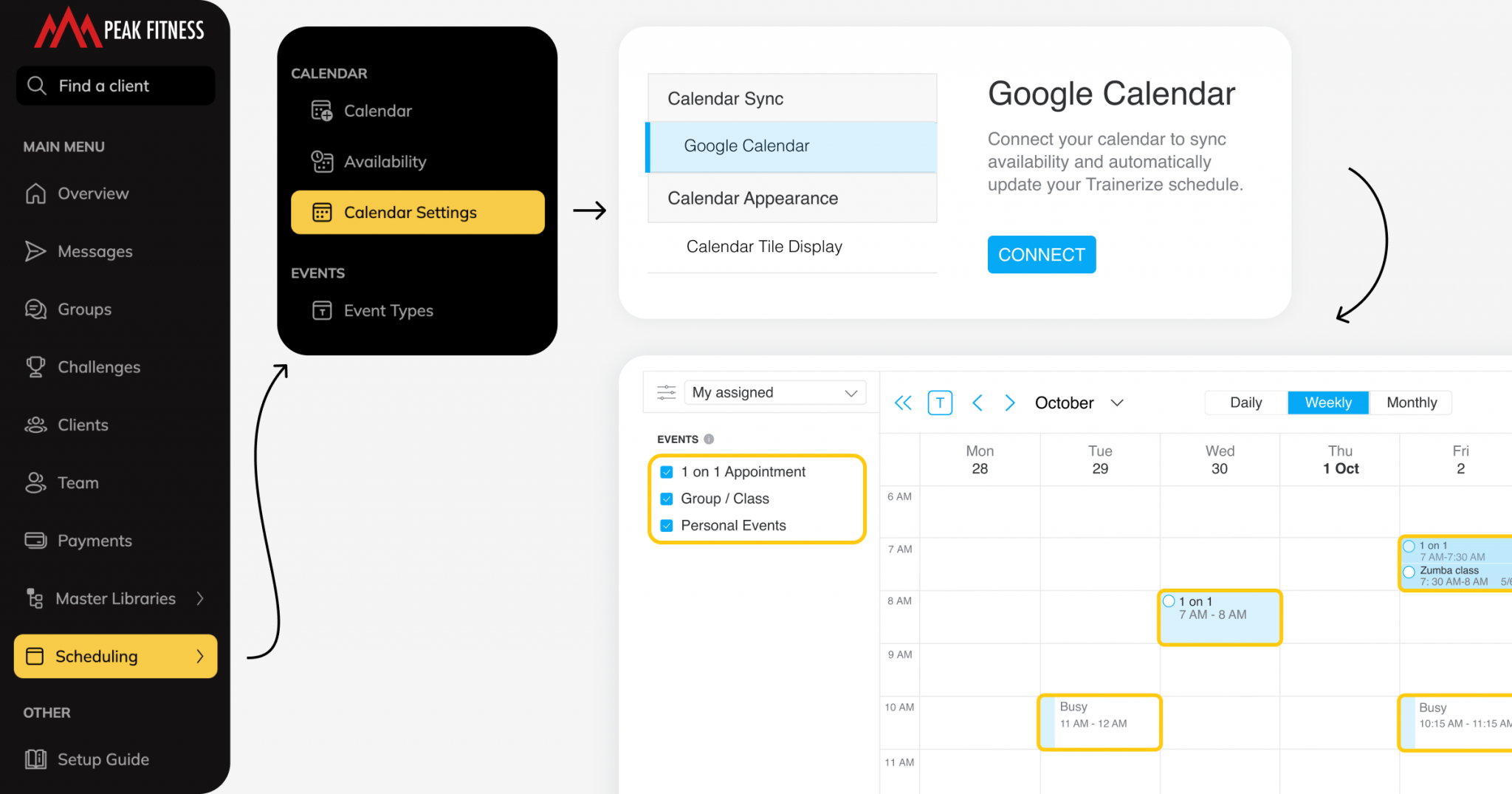Screen dimensions: 1512x794
Task: Disable the Group / Class event filter
Action: click(x=667, y=499)
